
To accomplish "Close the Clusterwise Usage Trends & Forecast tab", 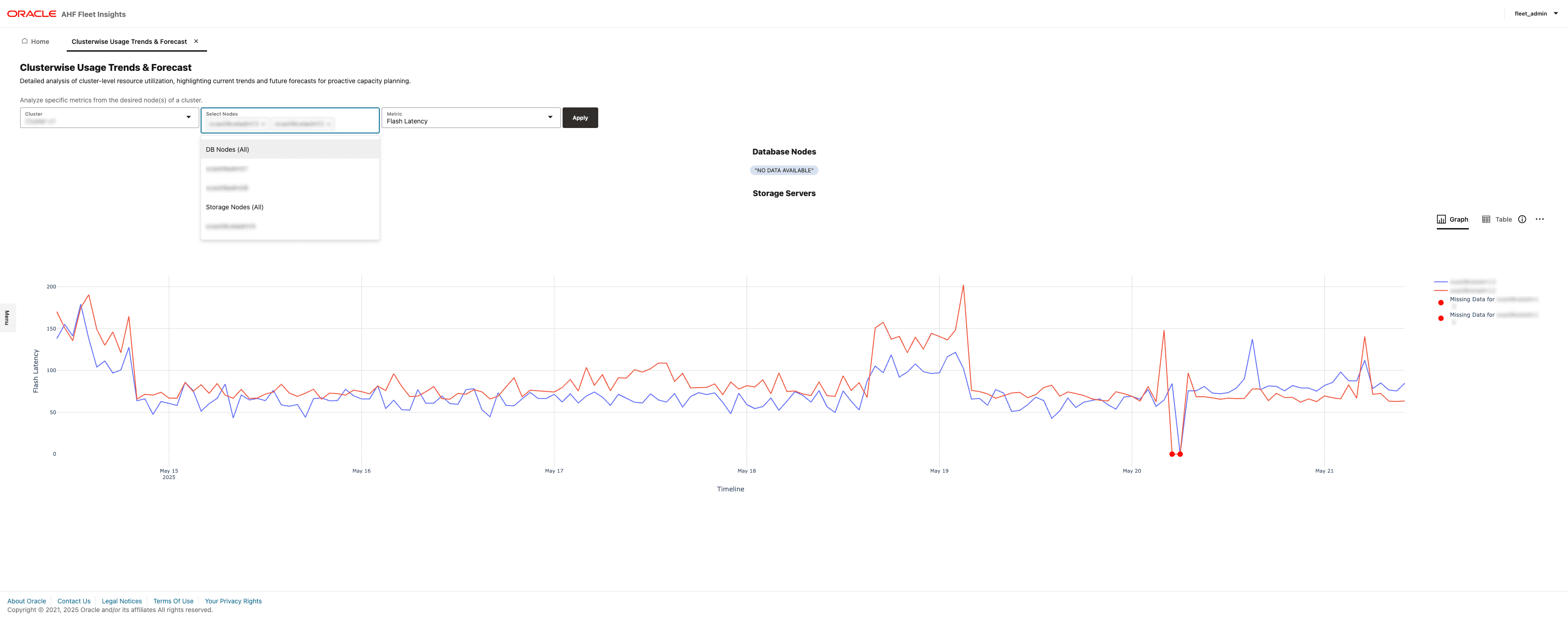I will [x=196, y=41].
